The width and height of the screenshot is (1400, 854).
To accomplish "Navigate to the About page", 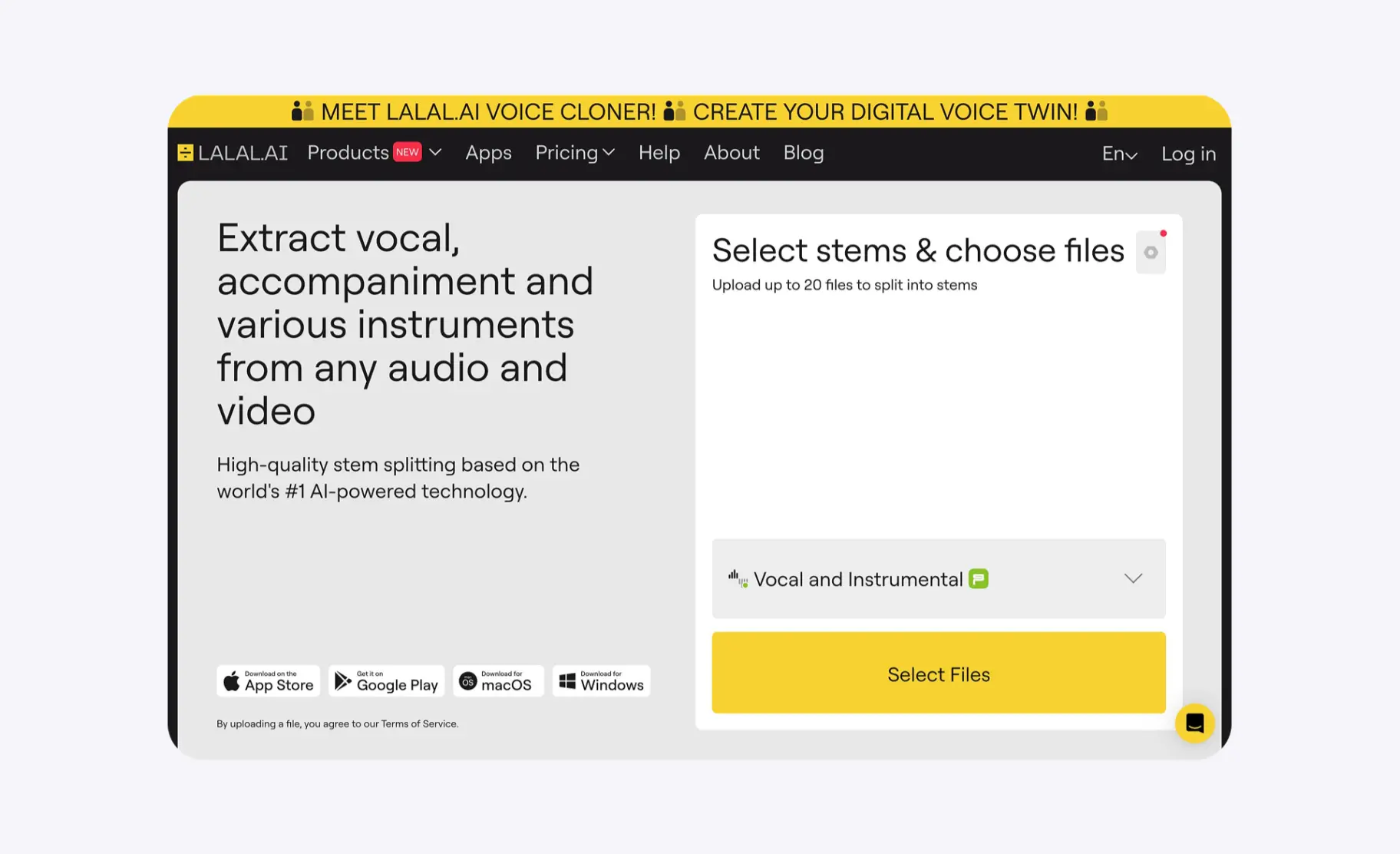I will click(x=731, y=152).
